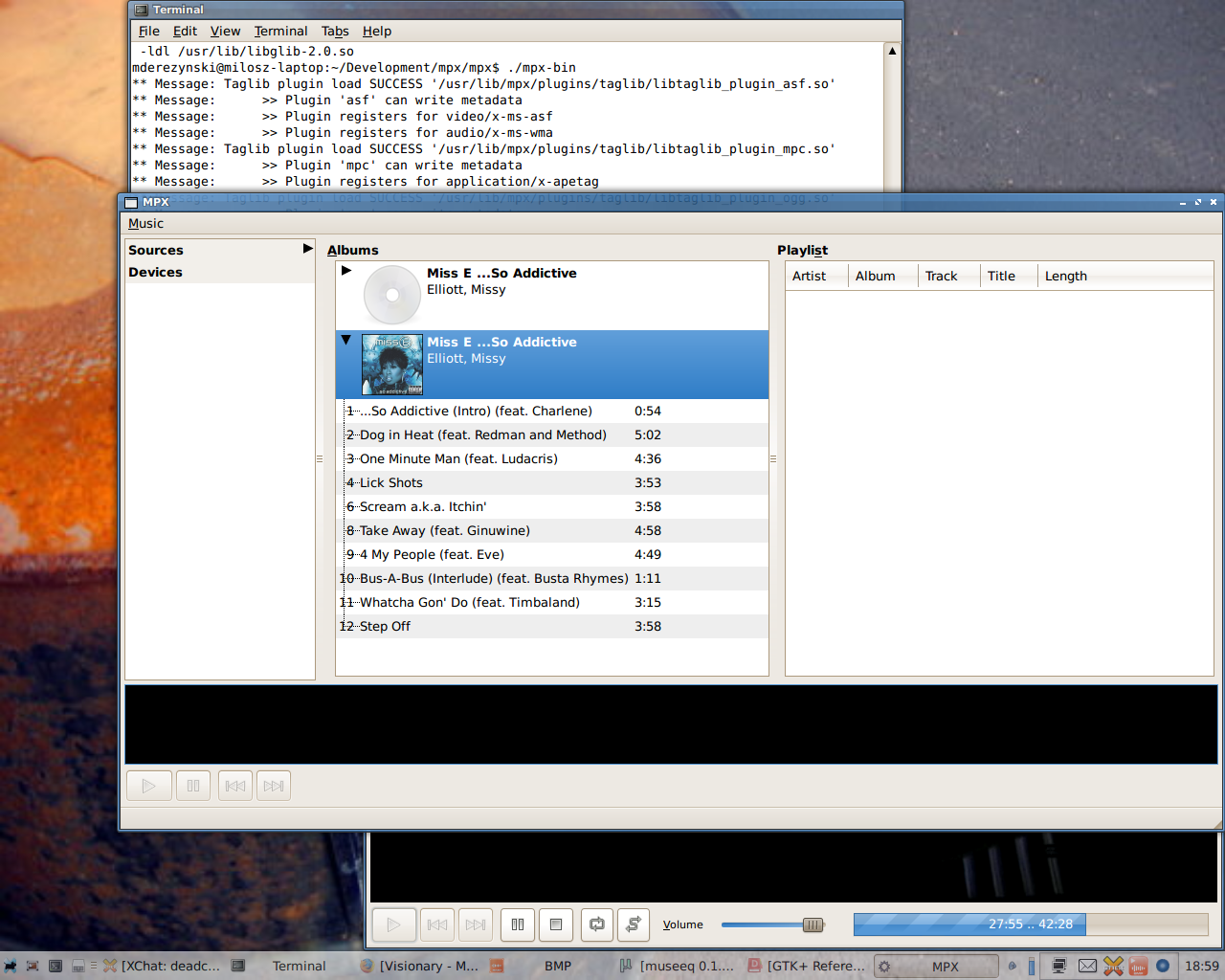Click the MPX taskbar entry
Image resolution: width=1225 pixels, height=980 pixels.
935,967
